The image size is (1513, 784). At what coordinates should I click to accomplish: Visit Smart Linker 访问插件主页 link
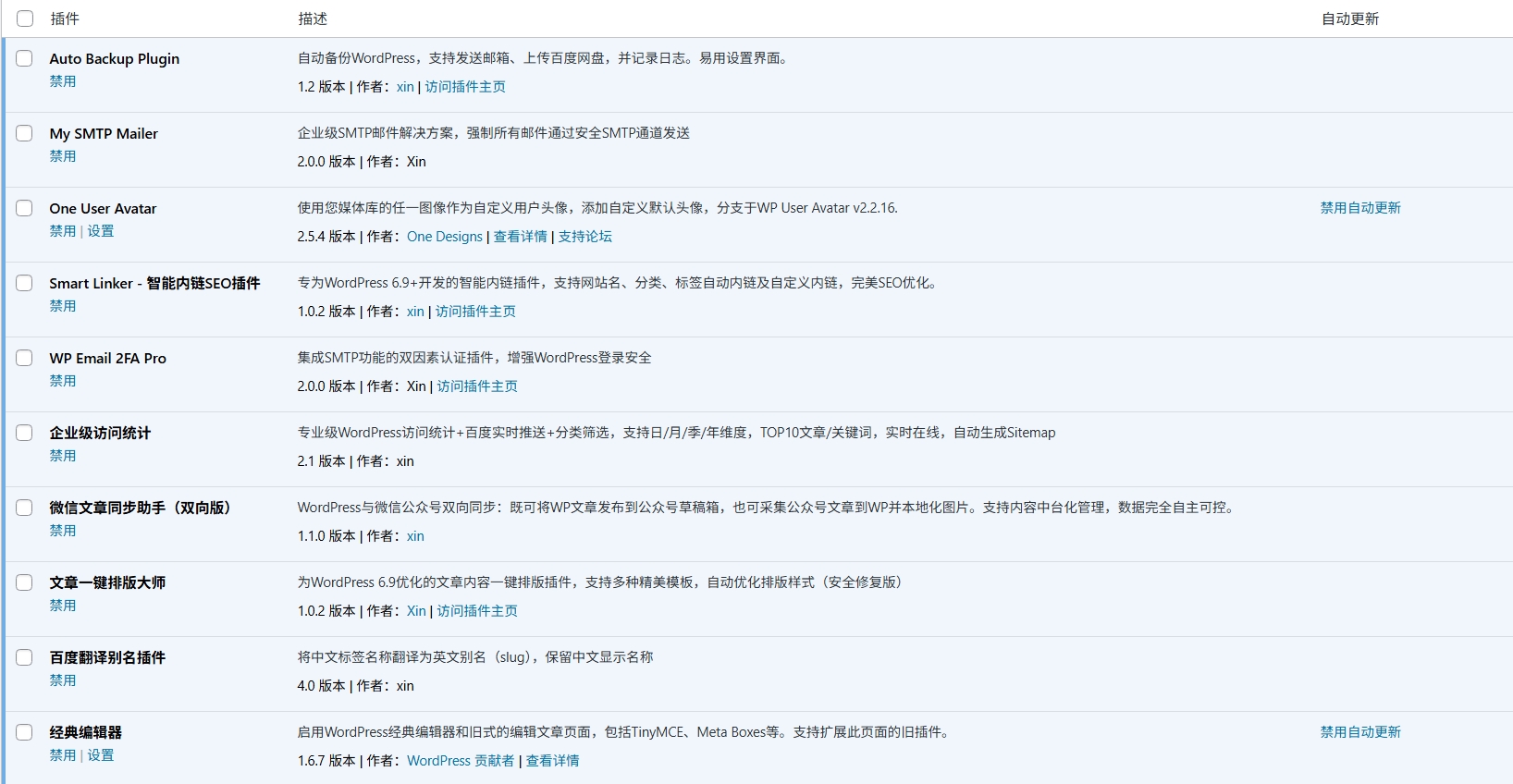[475, 312]
